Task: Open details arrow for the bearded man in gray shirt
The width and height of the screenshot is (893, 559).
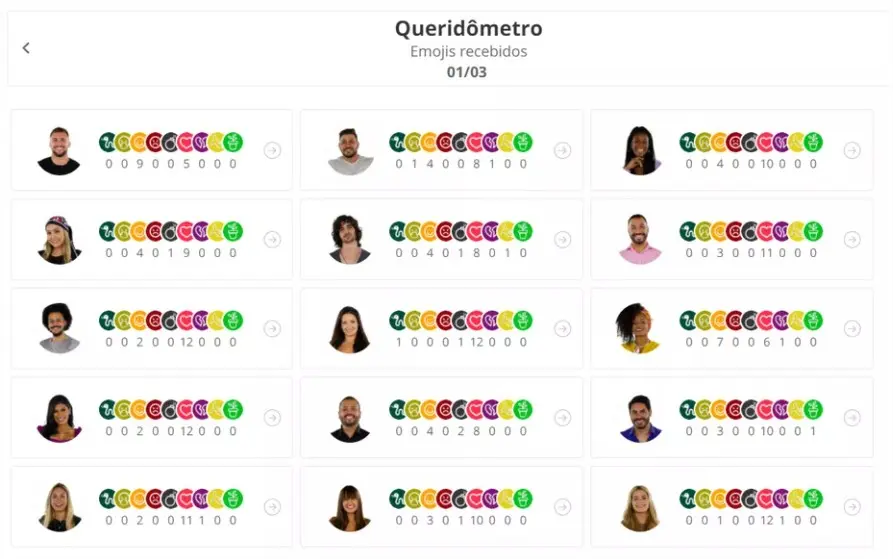Action: (562, 150)
